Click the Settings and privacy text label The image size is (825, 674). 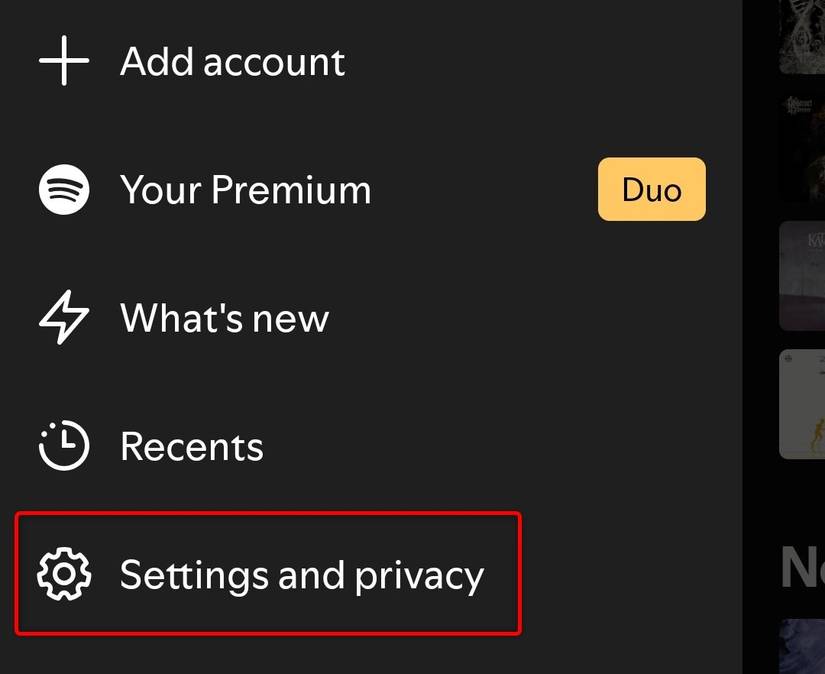click(302, 575)
